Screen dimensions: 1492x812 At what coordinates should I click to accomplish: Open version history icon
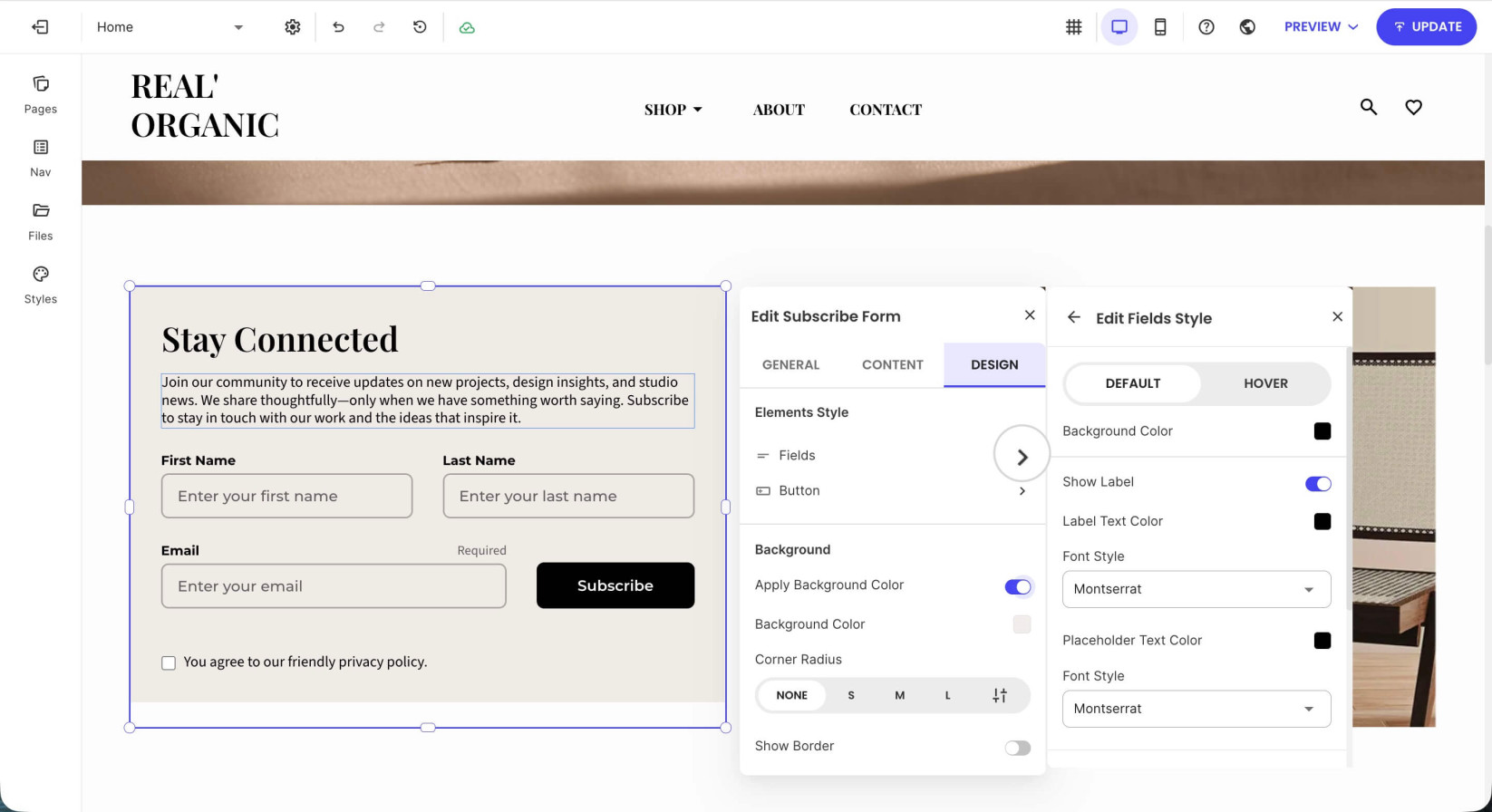tap(420, 27)
